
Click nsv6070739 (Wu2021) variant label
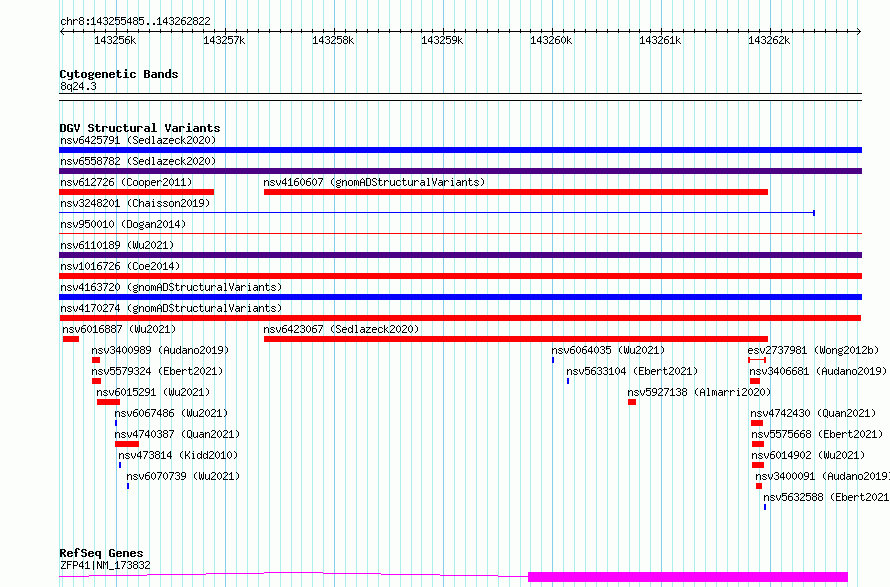pos(183,476)
